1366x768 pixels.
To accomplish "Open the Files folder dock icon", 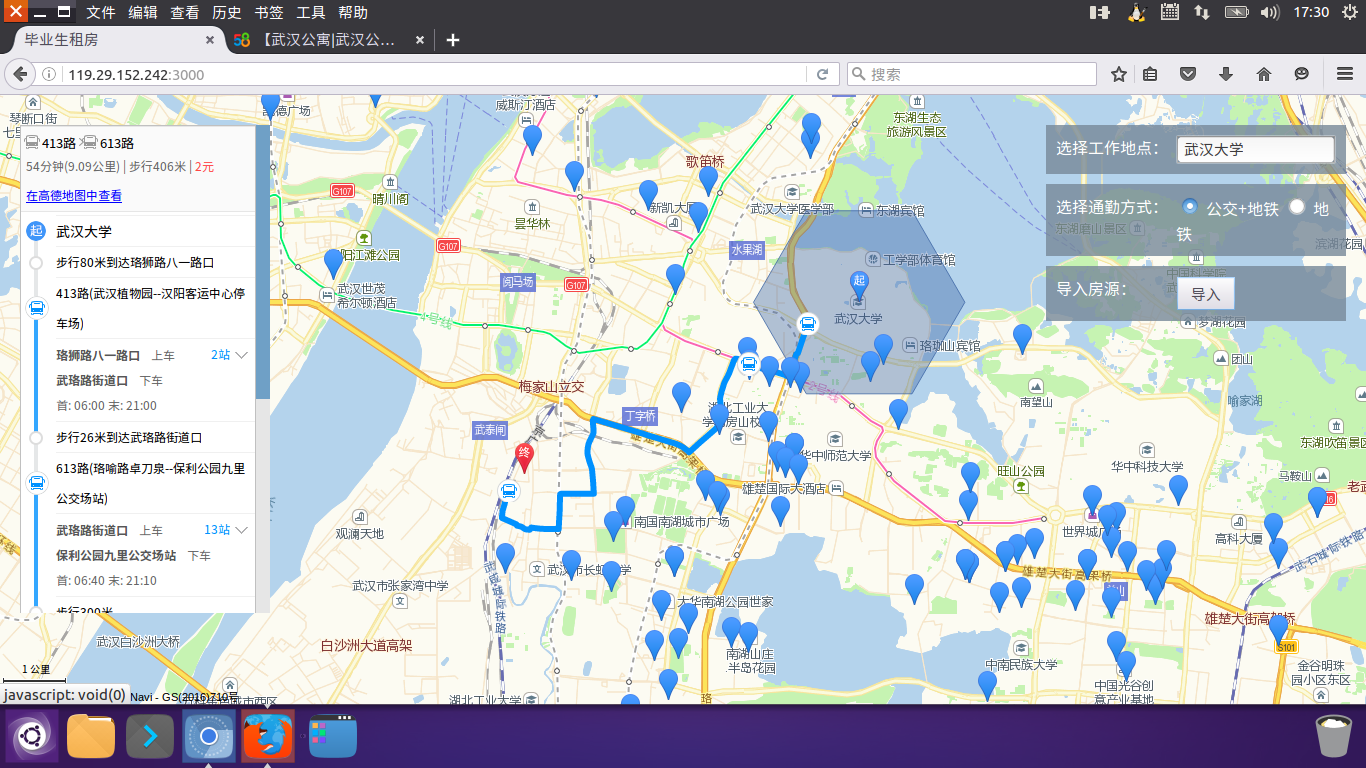I will (91, 737).
